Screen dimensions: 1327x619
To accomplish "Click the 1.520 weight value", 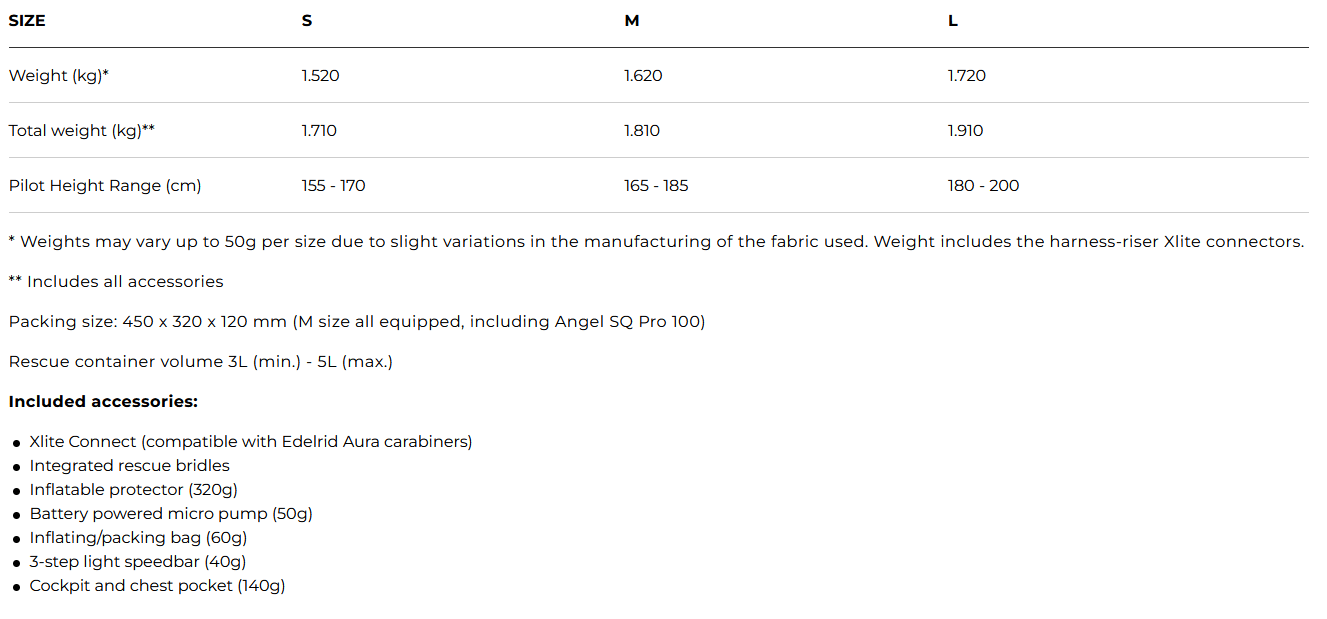I will pyautogui.click(x=321, y=75).
